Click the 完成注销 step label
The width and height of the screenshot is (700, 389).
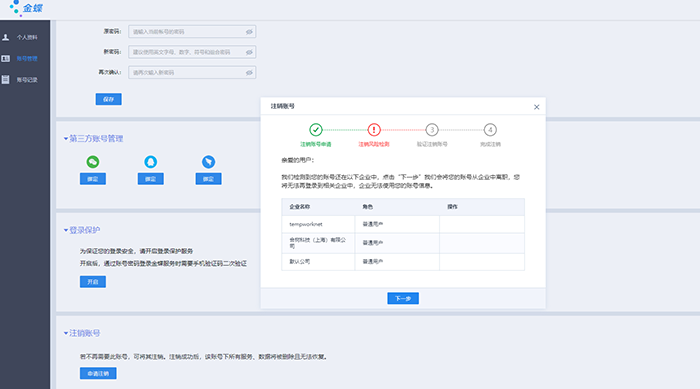[490, 144]
